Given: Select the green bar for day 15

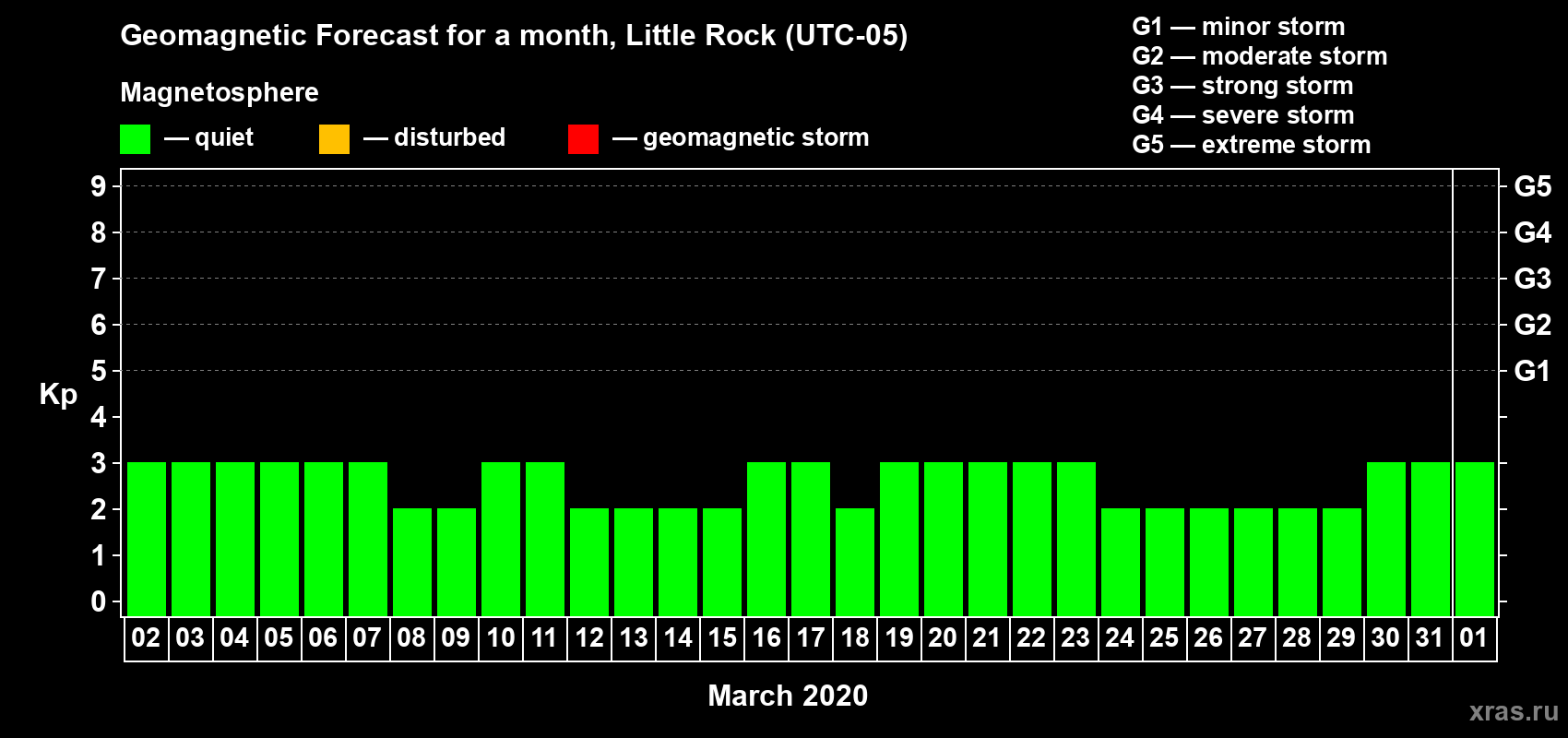Looking at the screenshot, I should tap(722, 562).
